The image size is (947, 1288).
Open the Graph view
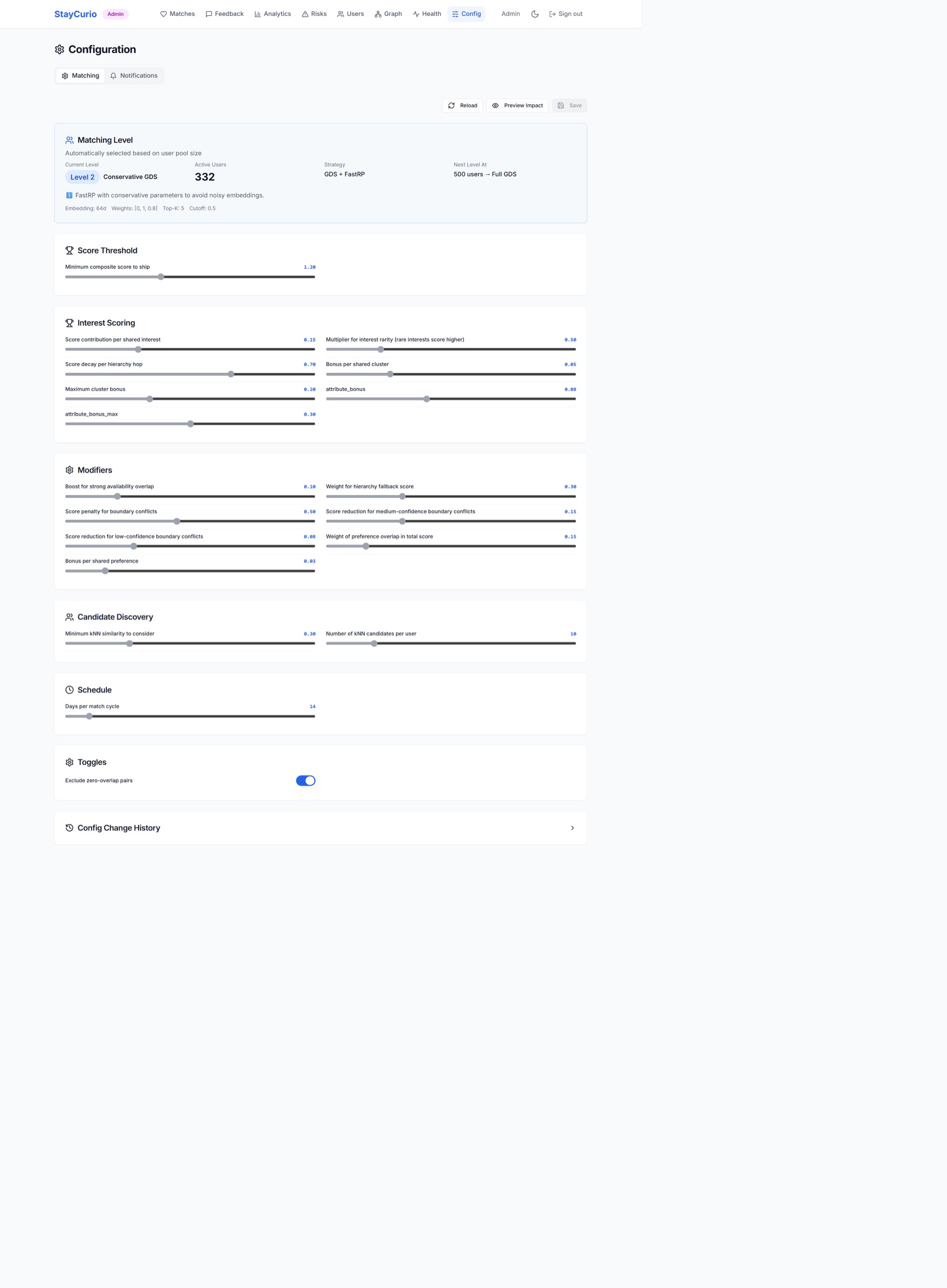click(x=388, y=14)
